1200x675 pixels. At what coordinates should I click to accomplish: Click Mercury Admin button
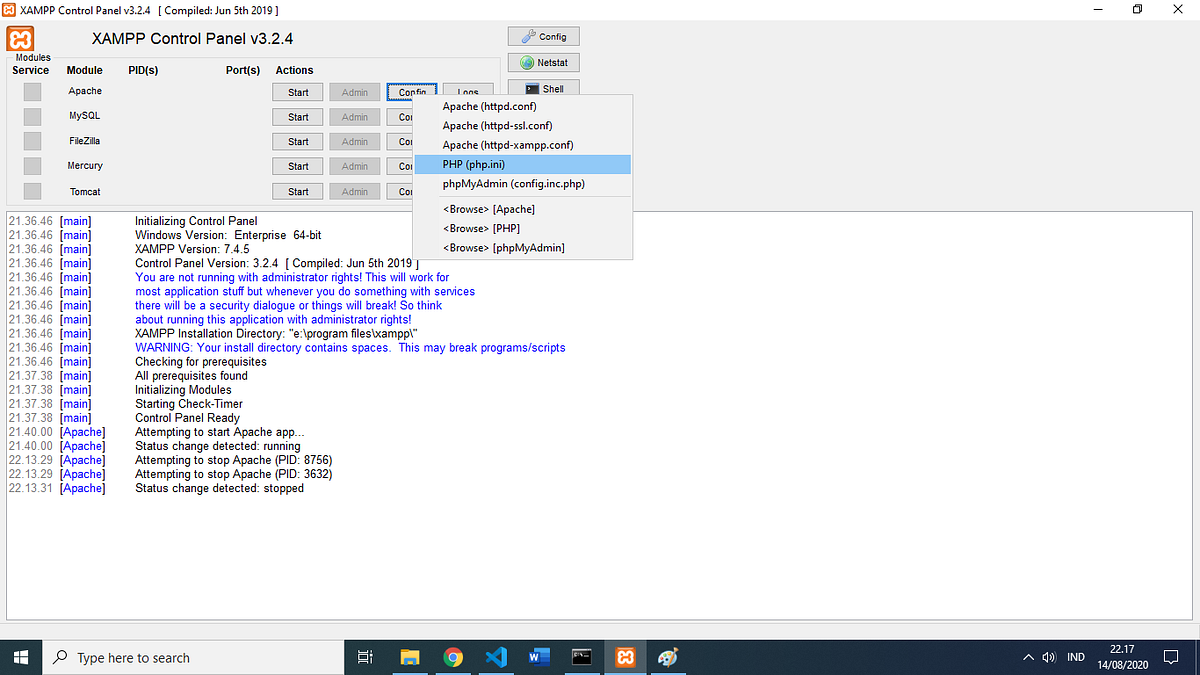pyautogui.click(x=355, y=167)
